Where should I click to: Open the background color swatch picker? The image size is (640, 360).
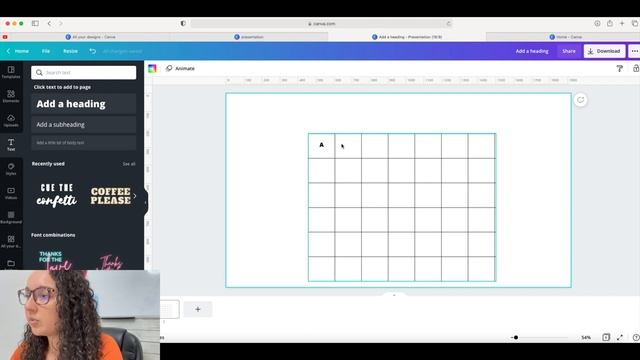tap(152, 68)
